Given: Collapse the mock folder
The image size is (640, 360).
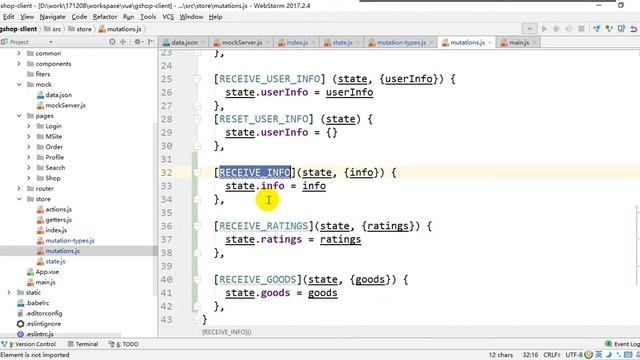Looking at the screenshot, I should pyautogui.click(x=19, y=84).
